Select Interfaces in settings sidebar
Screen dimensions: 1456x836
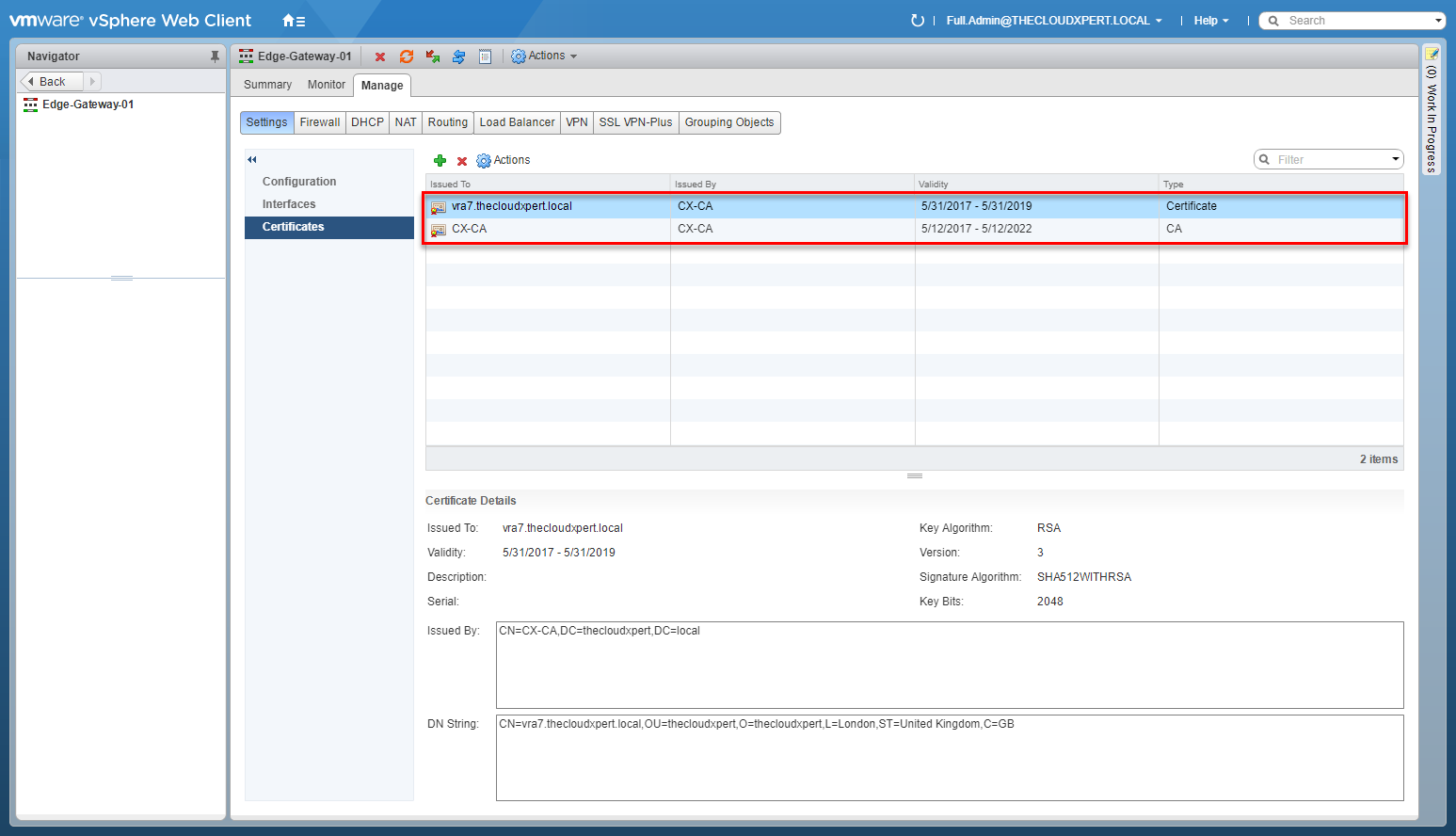pyautogui.click(x=289, y=204)
